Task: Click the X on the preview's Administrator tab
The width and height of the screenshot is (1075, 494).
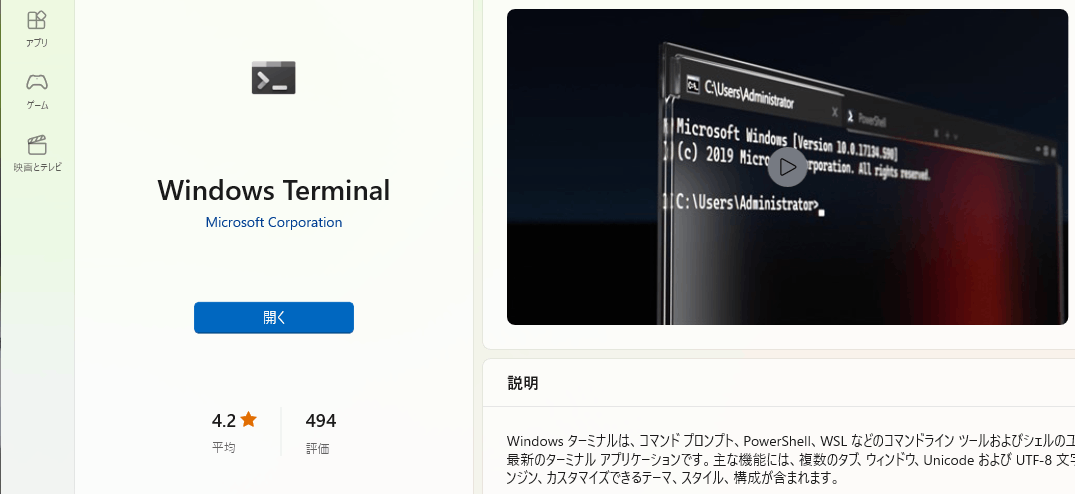Action: [834, 112]
